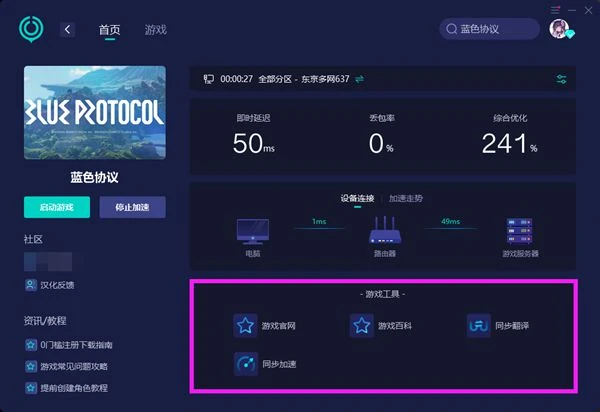This screenshot has width=600, height=412.
Task: Open the 游戏官网 star icon
Action: click(245, 326)
